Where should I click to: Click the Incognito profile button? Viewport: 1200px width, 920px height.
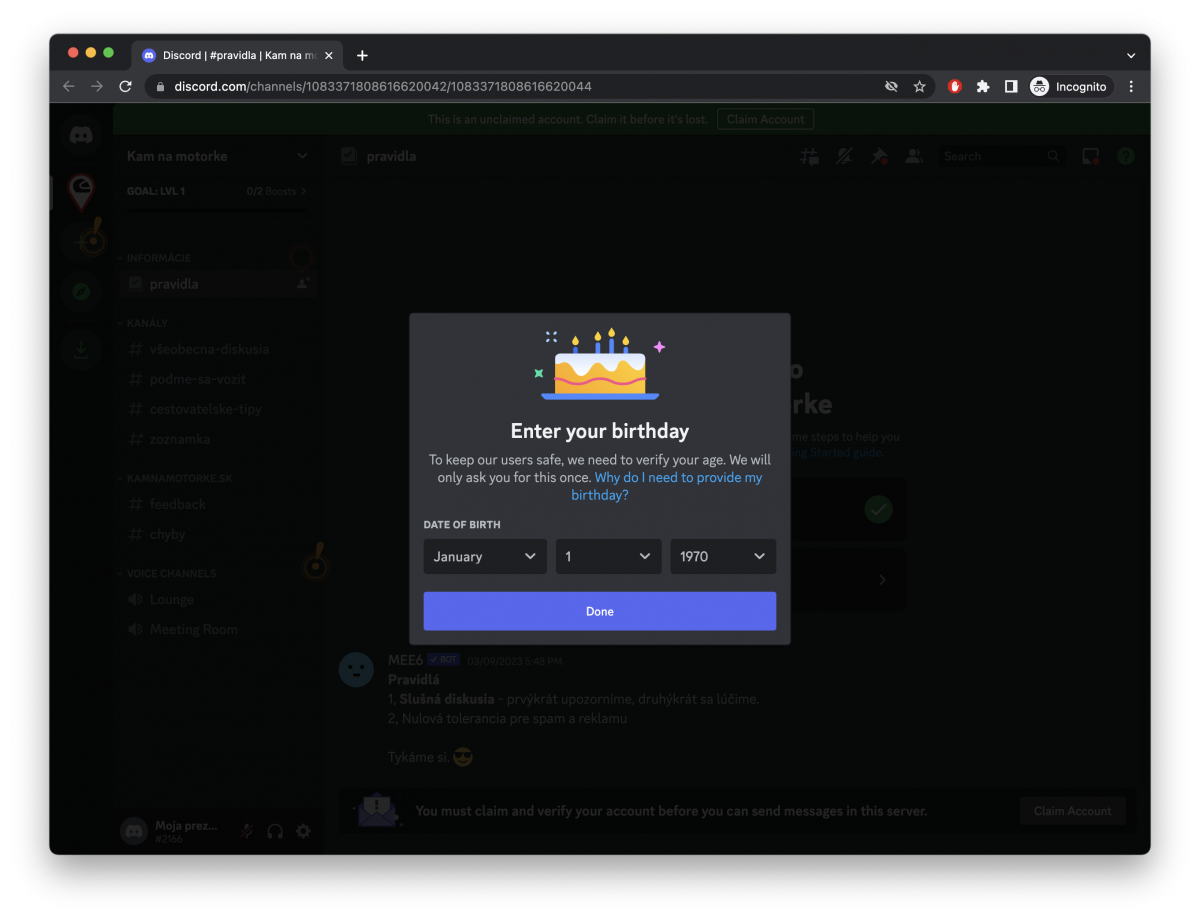pos(1070,87)
